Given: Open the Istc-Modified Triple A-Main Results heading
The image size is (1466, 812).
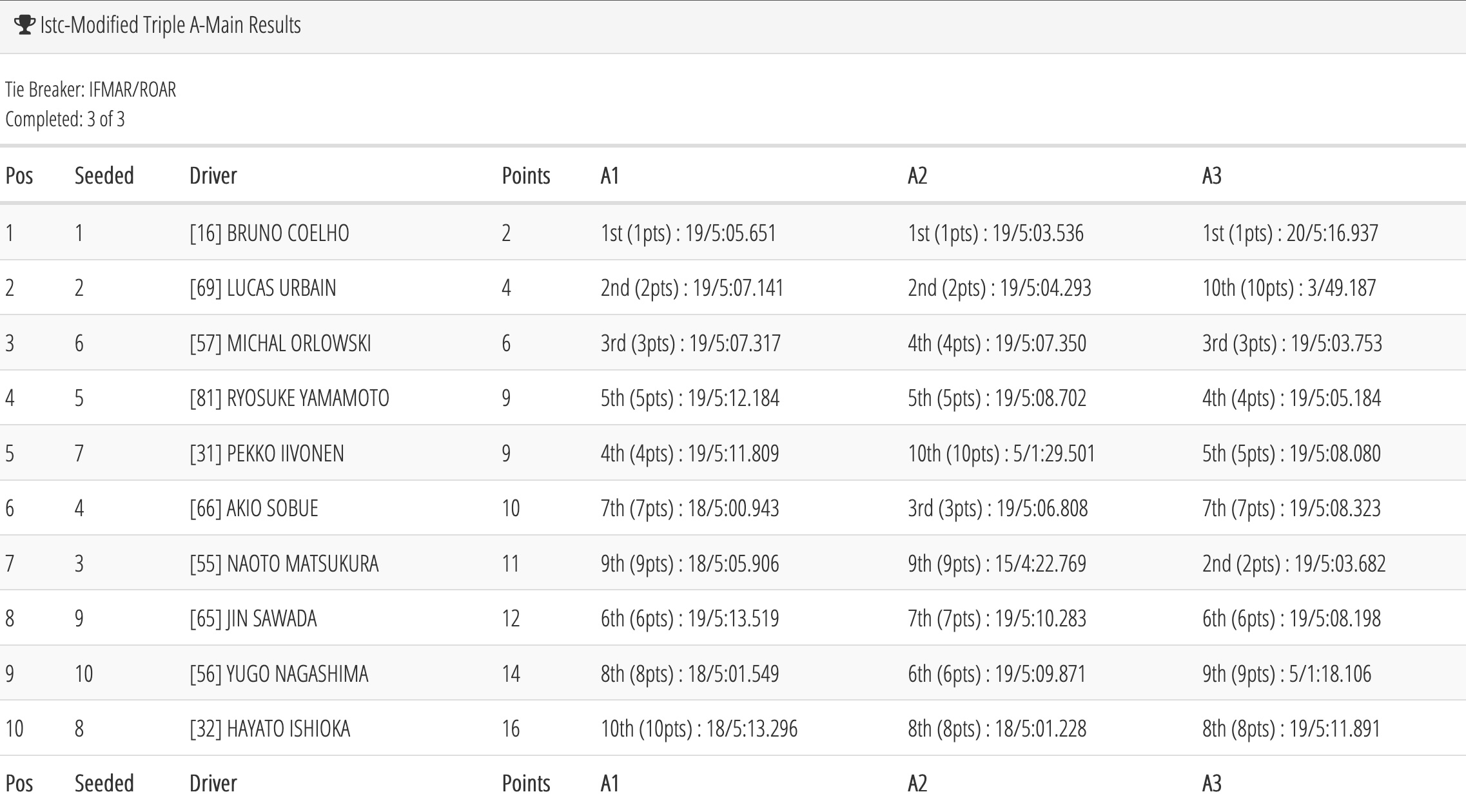Looking at the screenshot, I should 170,25.
